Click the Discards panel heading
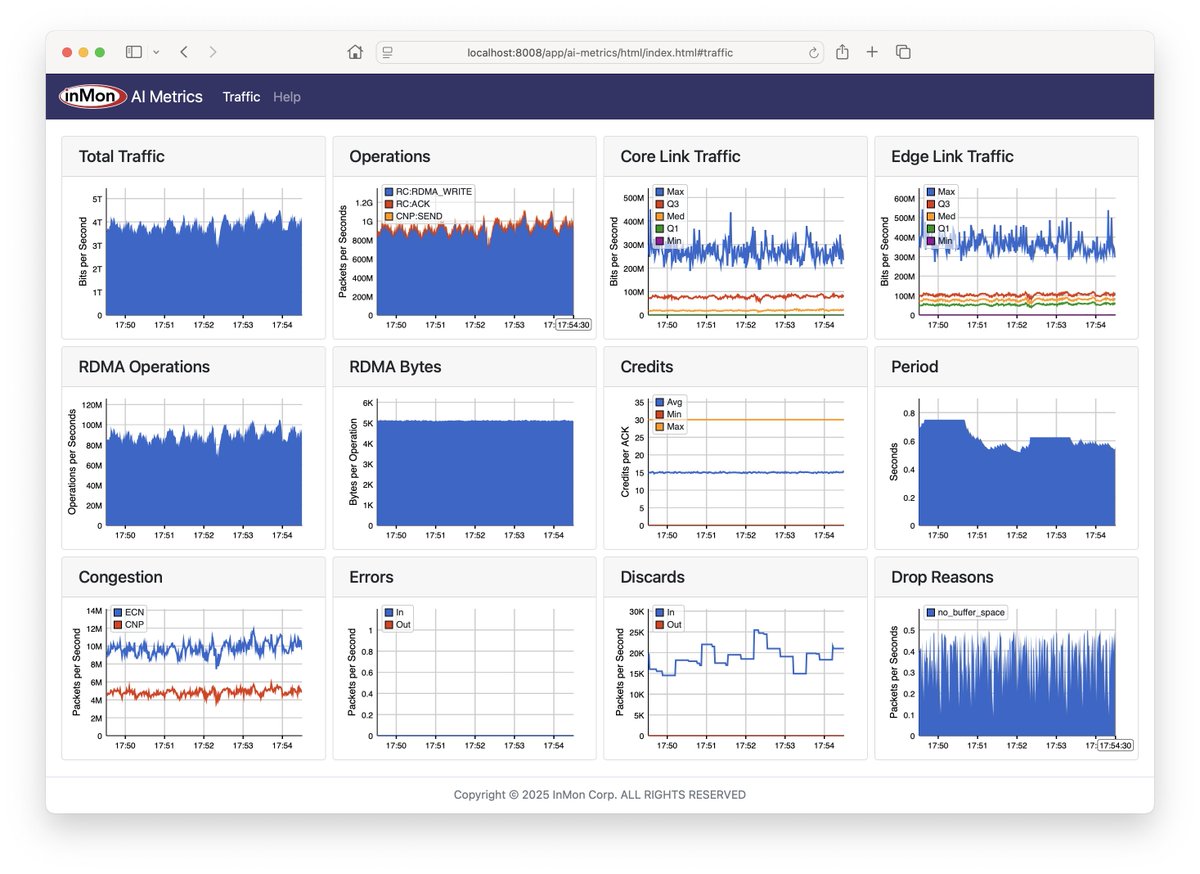The width and height of the screenshot is (1200, 874). click(652, 577)
